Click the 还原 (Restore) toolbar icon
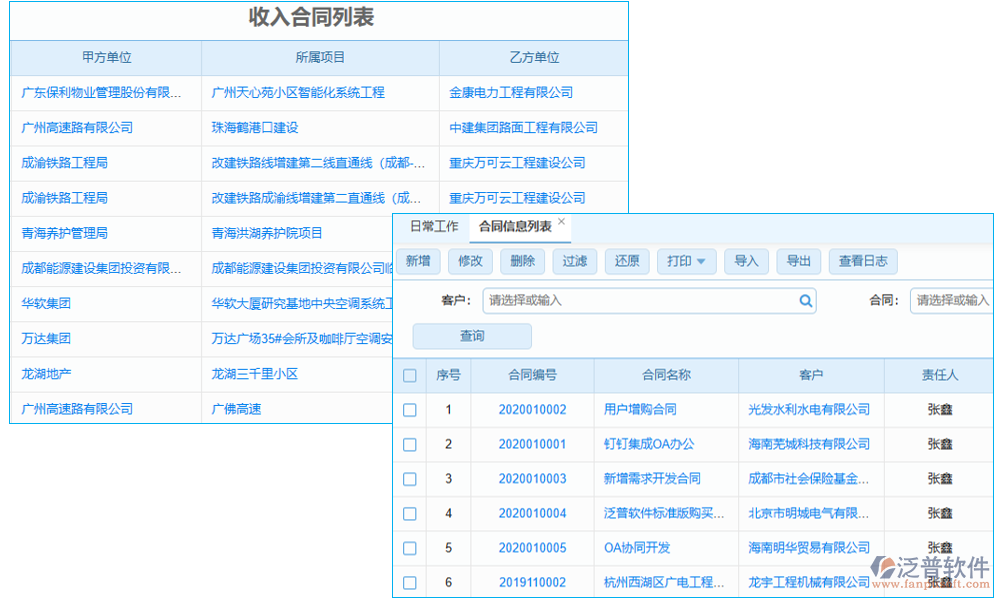The width and height of the screenshot is (1000, 600). pyautogui.click(x=627, y=261)
